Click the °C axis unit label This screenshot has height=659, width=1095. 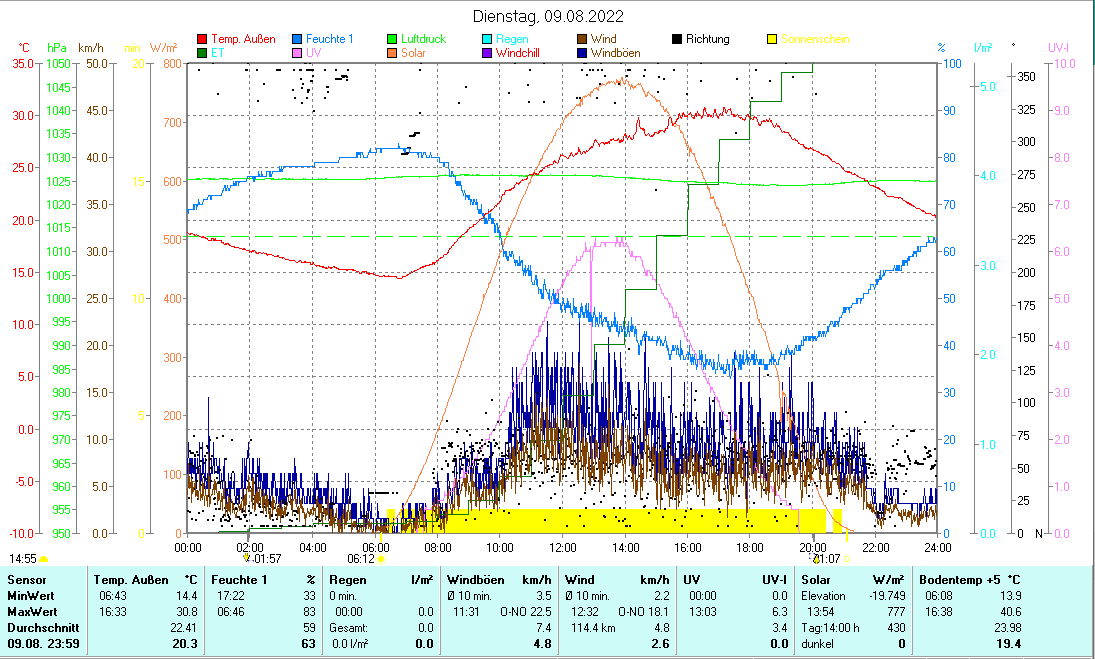(x=24, y=48)
